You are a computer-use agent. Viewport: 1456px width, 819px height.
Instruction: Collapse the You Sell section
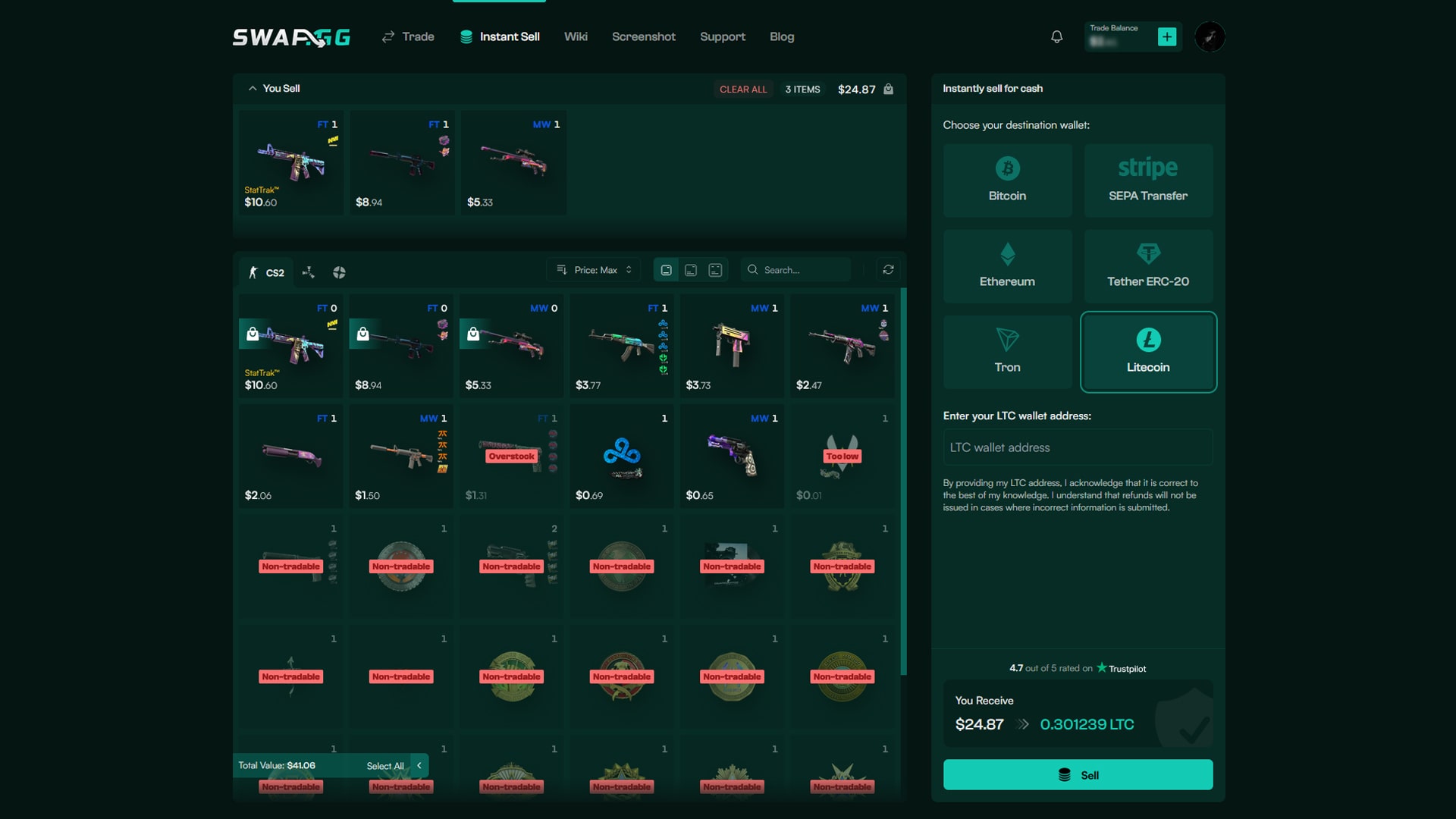(253, 88)
